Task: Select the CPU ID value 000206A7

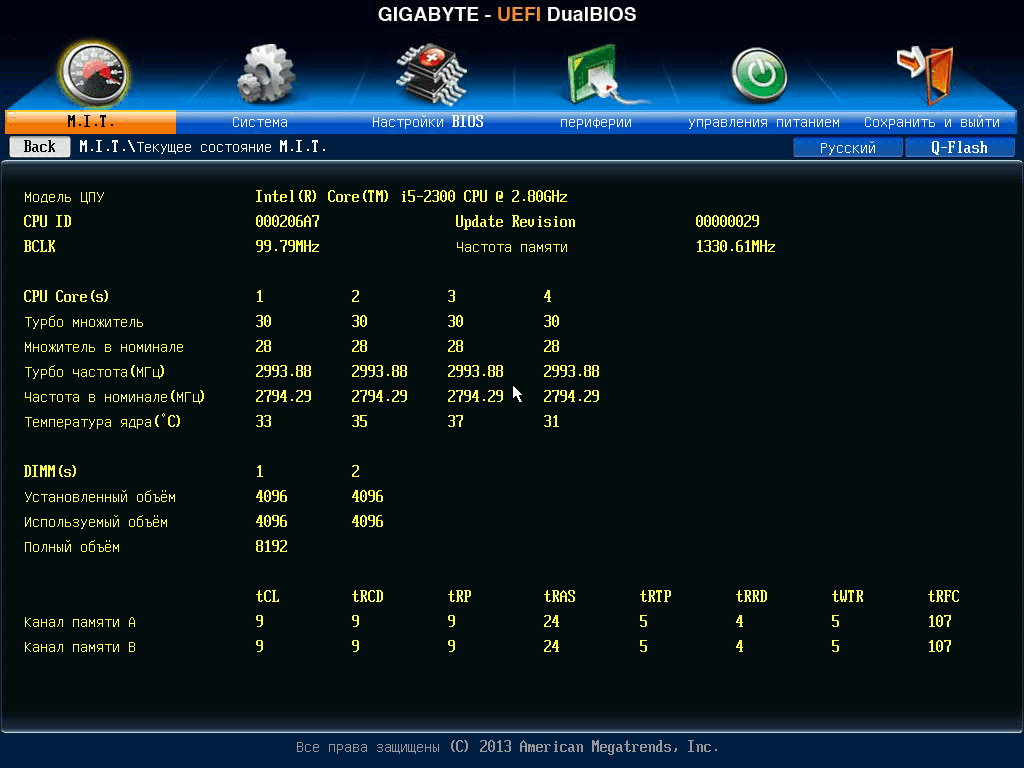Action: point(287,221)
